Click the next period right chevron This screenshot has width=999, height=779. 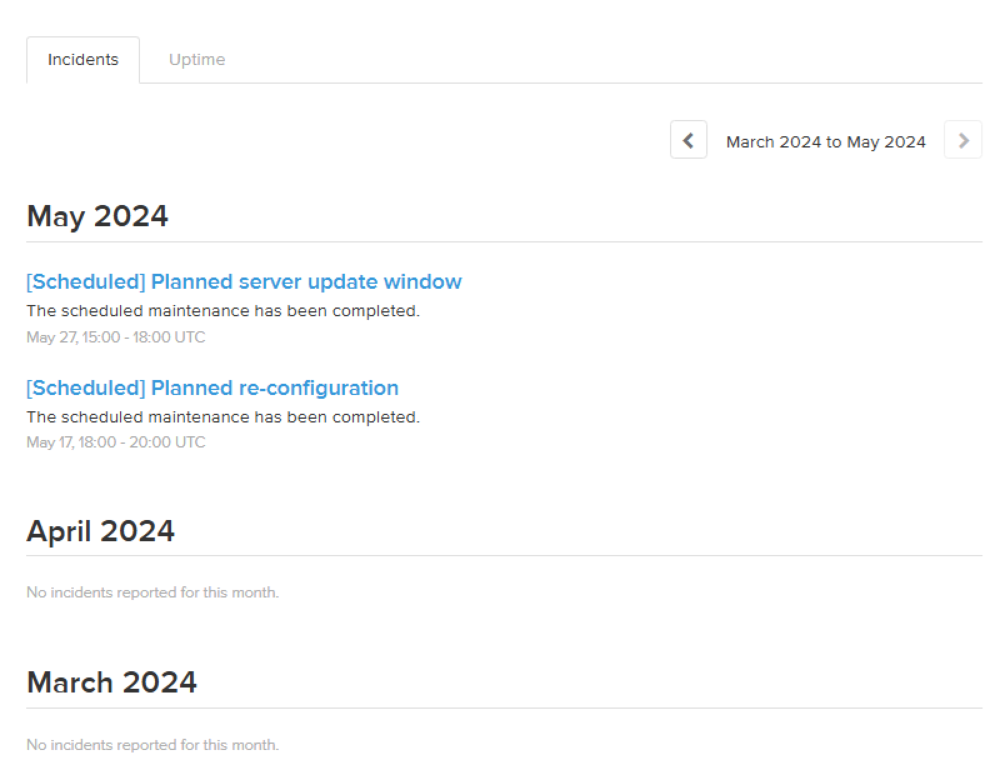(x=963, y=141)
